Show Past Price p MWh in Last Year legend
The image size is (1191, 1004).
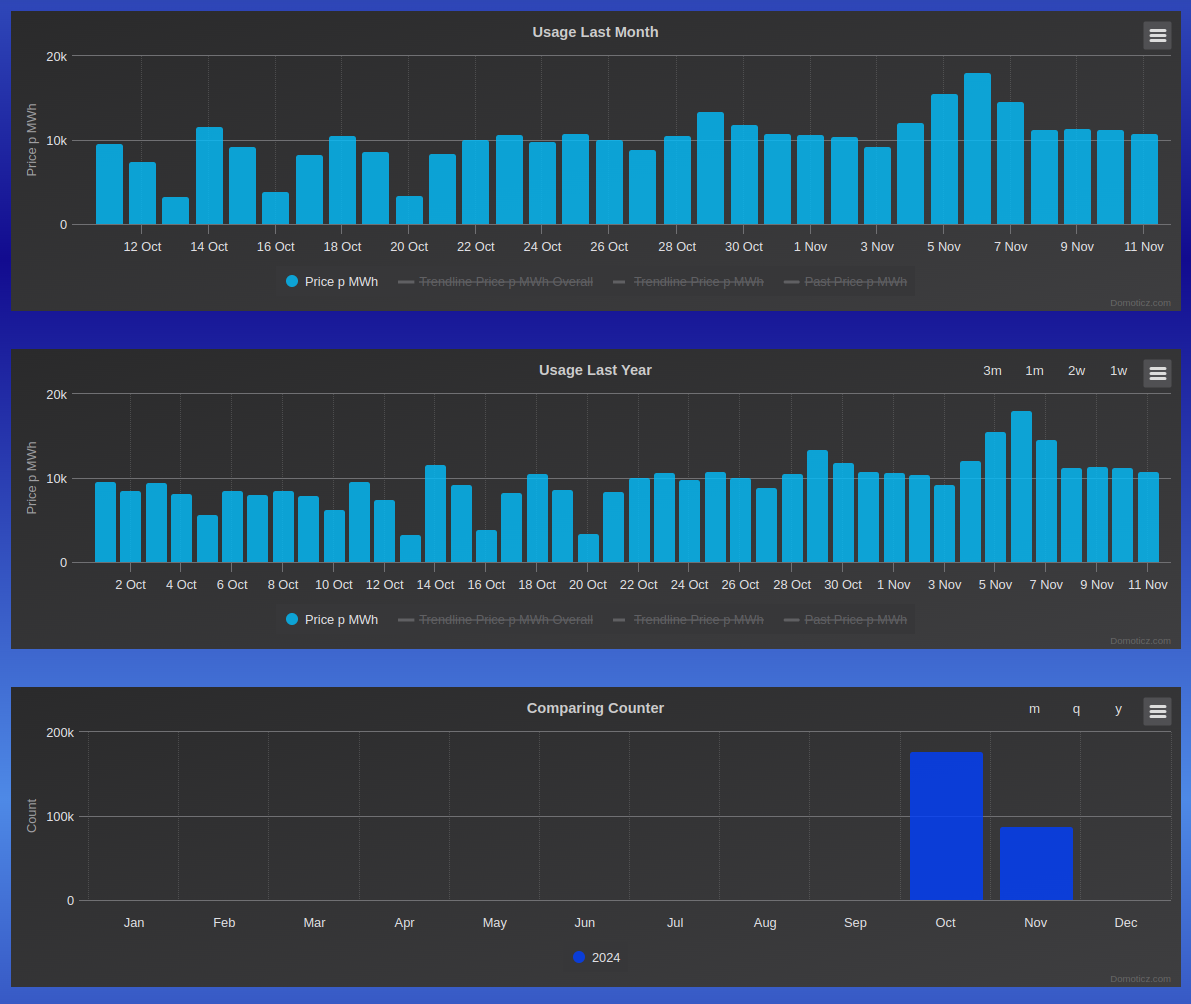[845, 620]
